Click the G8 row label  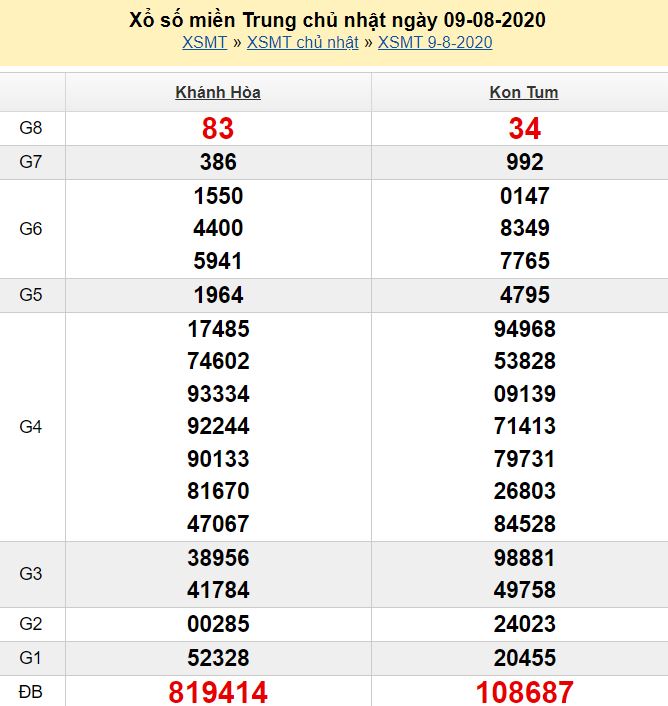(x=31, y=128)
